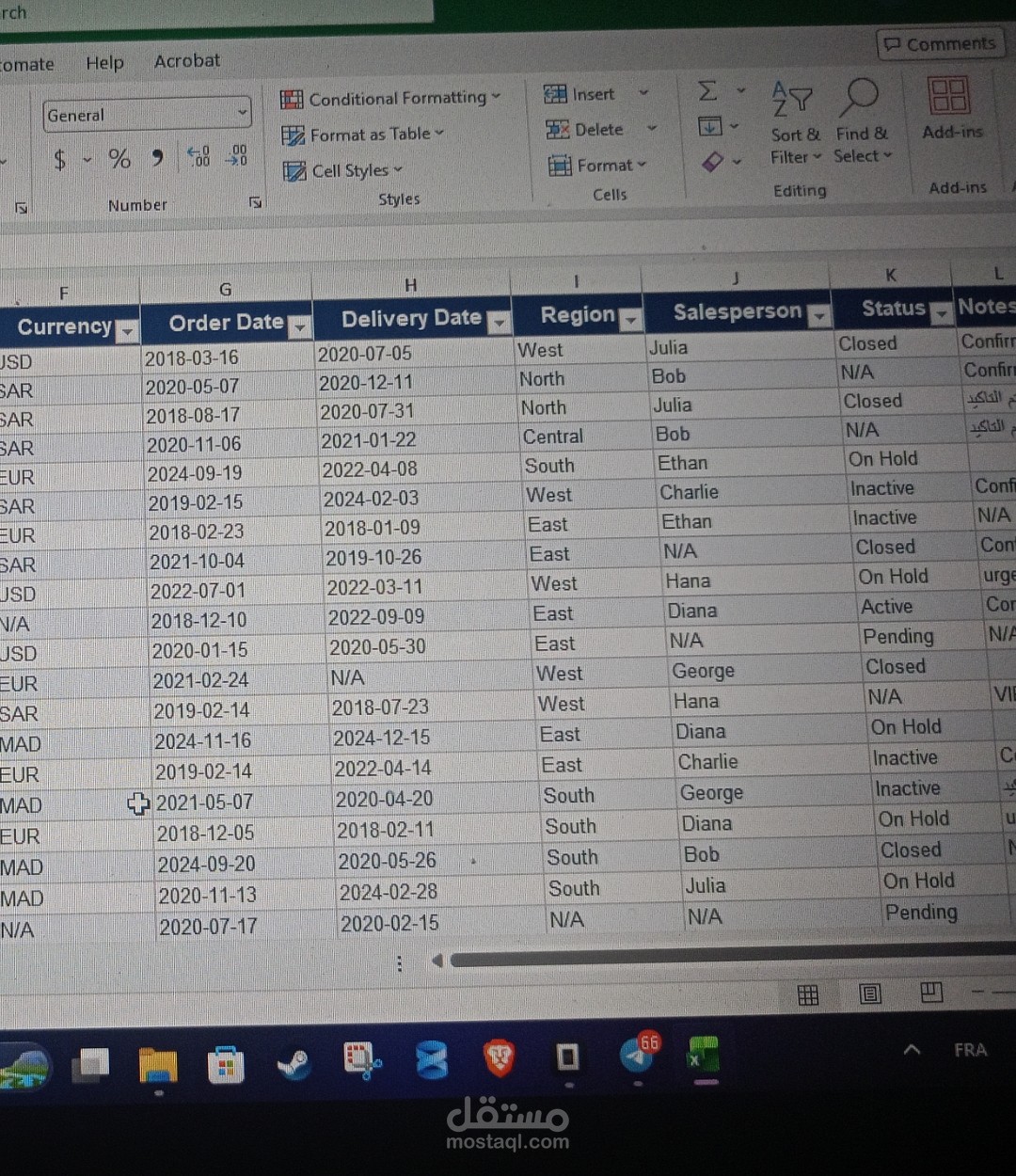The width and height of the screenshot is (1016, 1176).
Task: Open Conditional Formatting menu
Action: pos(390,98)
